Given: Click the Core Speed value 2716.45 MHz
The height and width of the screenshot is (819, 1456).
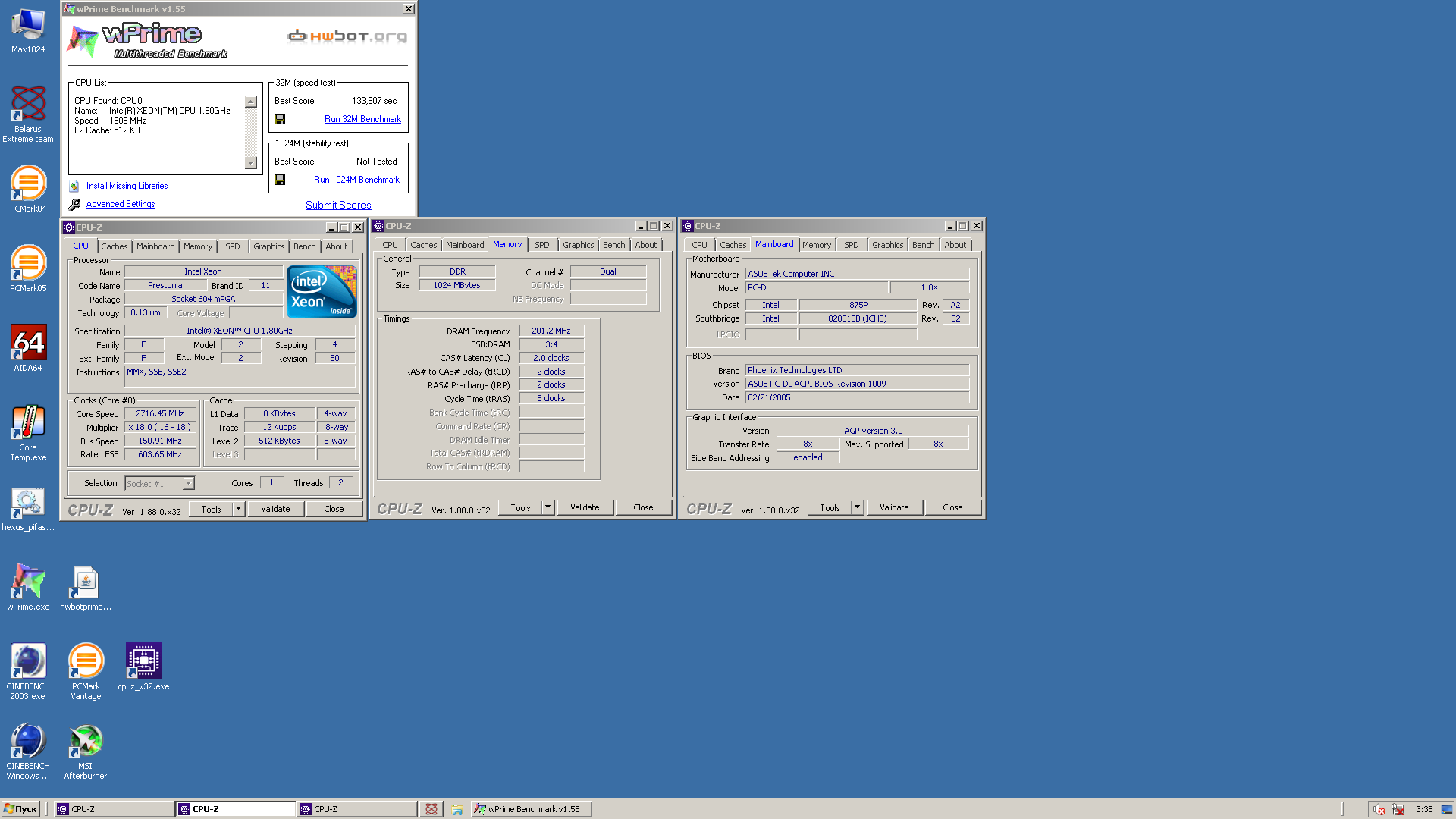Looking at the screenshot, I should tap(160, 413).
